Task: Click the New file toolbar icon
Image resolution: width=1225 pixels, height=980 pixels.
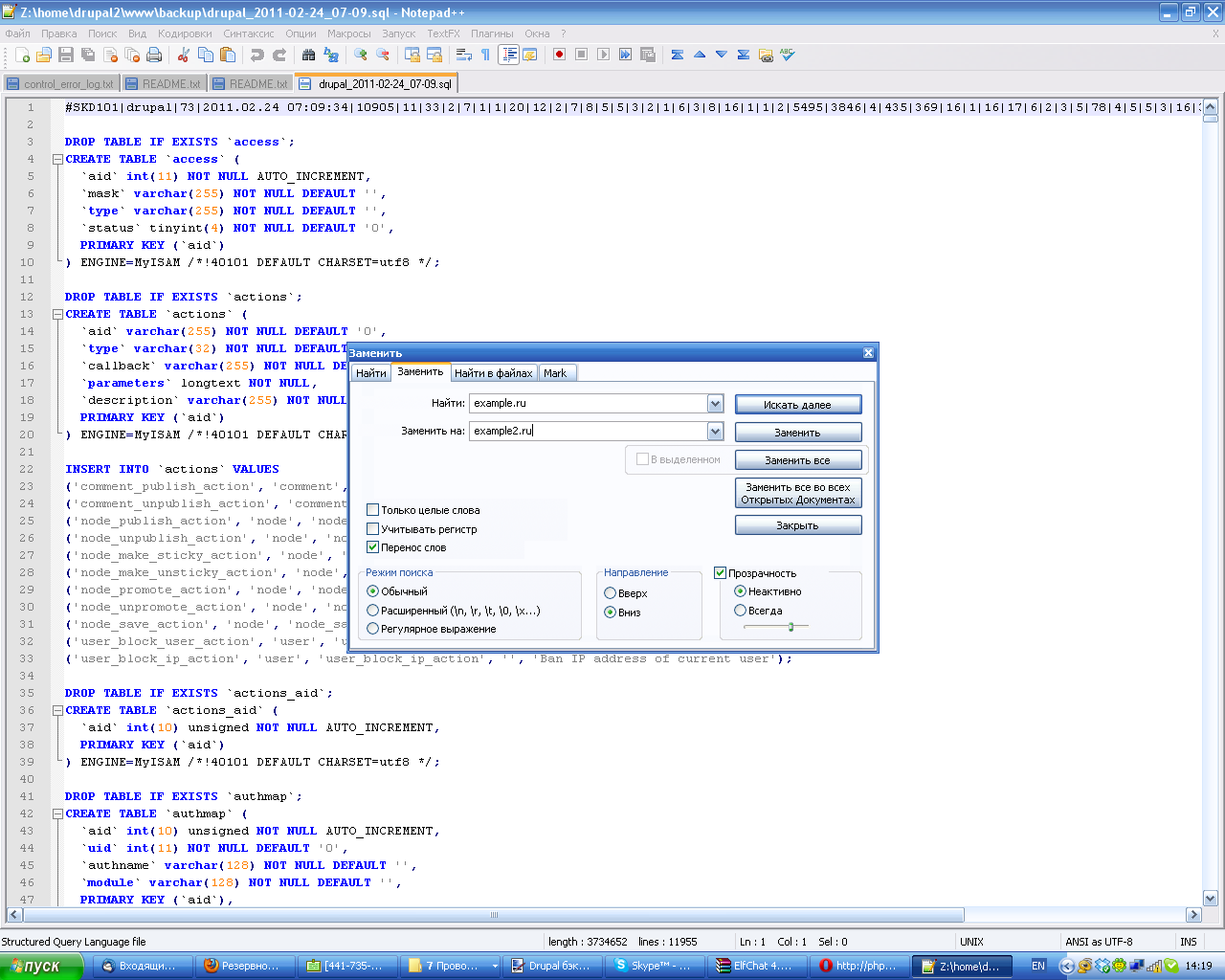Action: (x=23, y=56)
